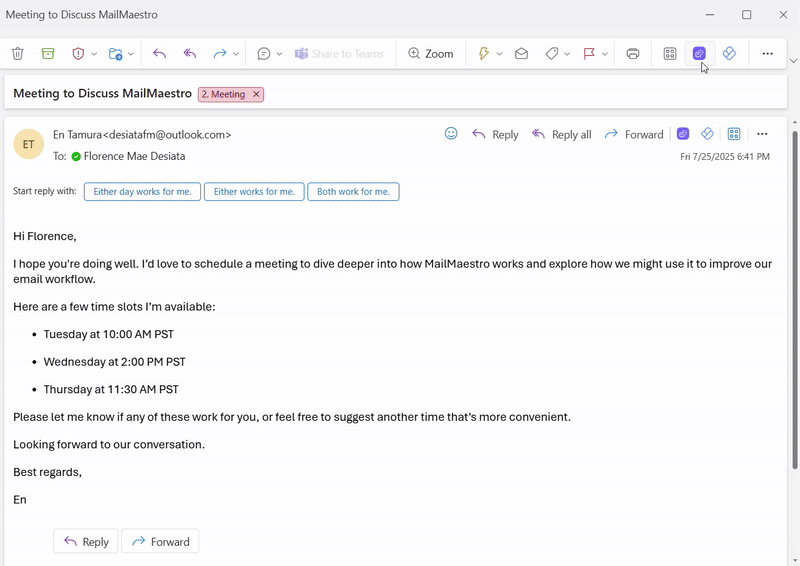Click Share to Teams

point(339,54)
